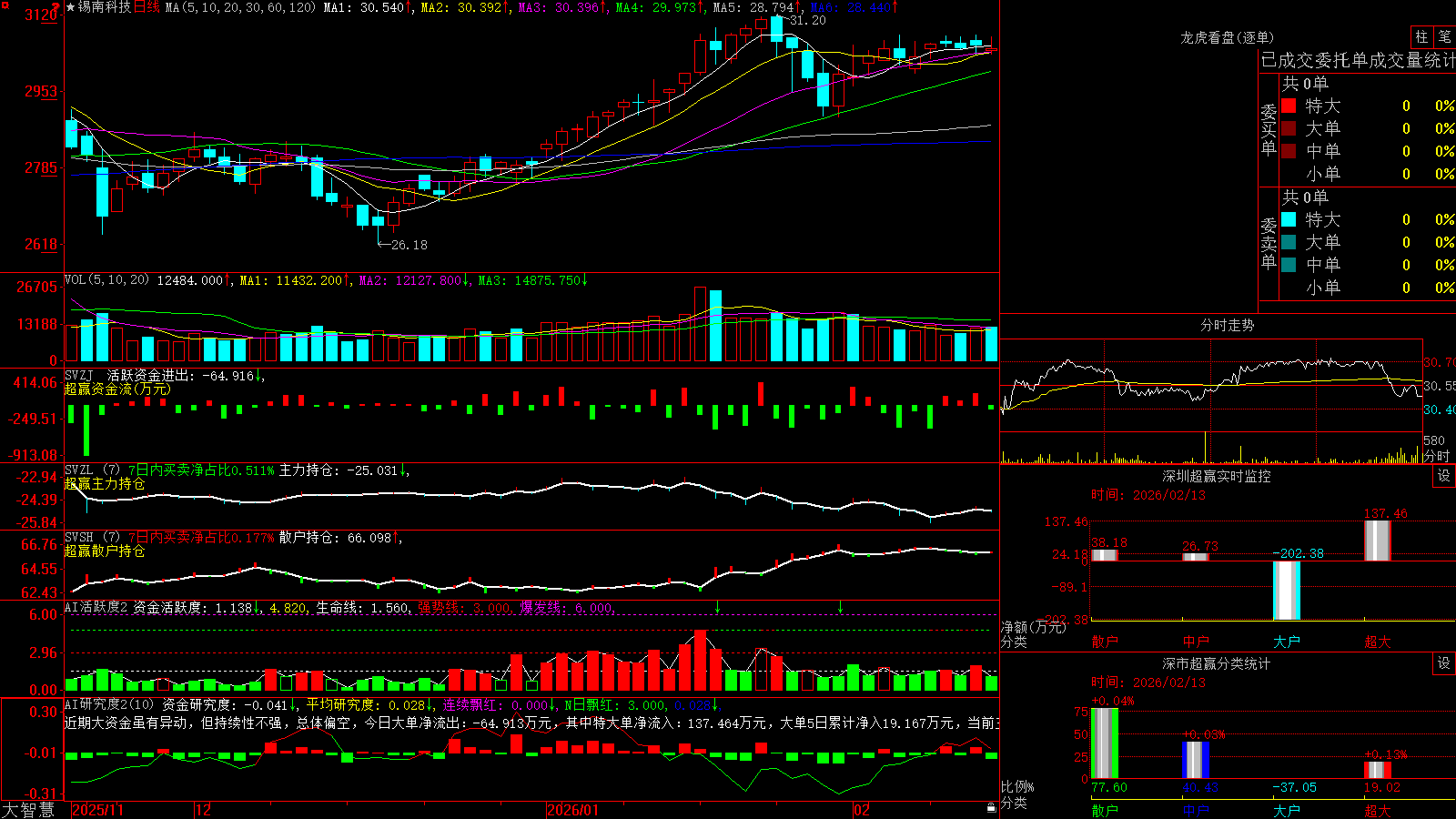Click the dark red 中单 swatch under 委买单
This screenshot has height=819, width=1456.
pos(1289,151)
